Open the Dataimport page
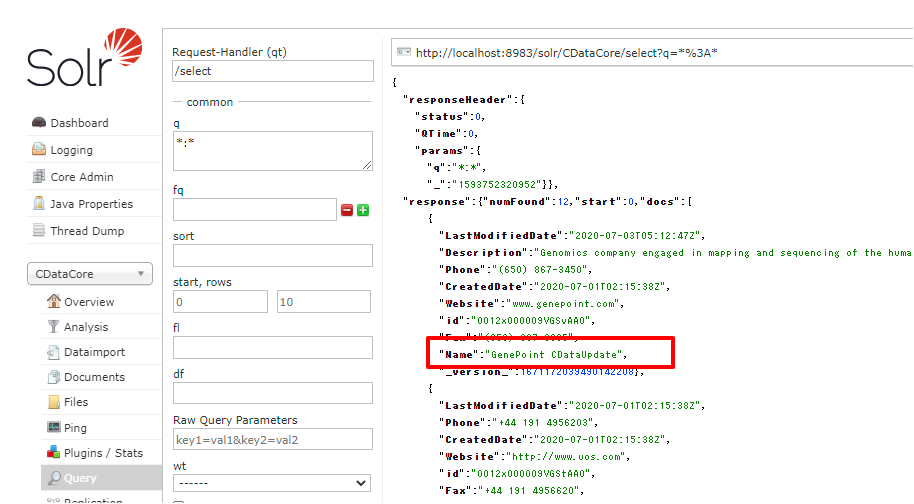Screen dimensions: 914x504 93,352
